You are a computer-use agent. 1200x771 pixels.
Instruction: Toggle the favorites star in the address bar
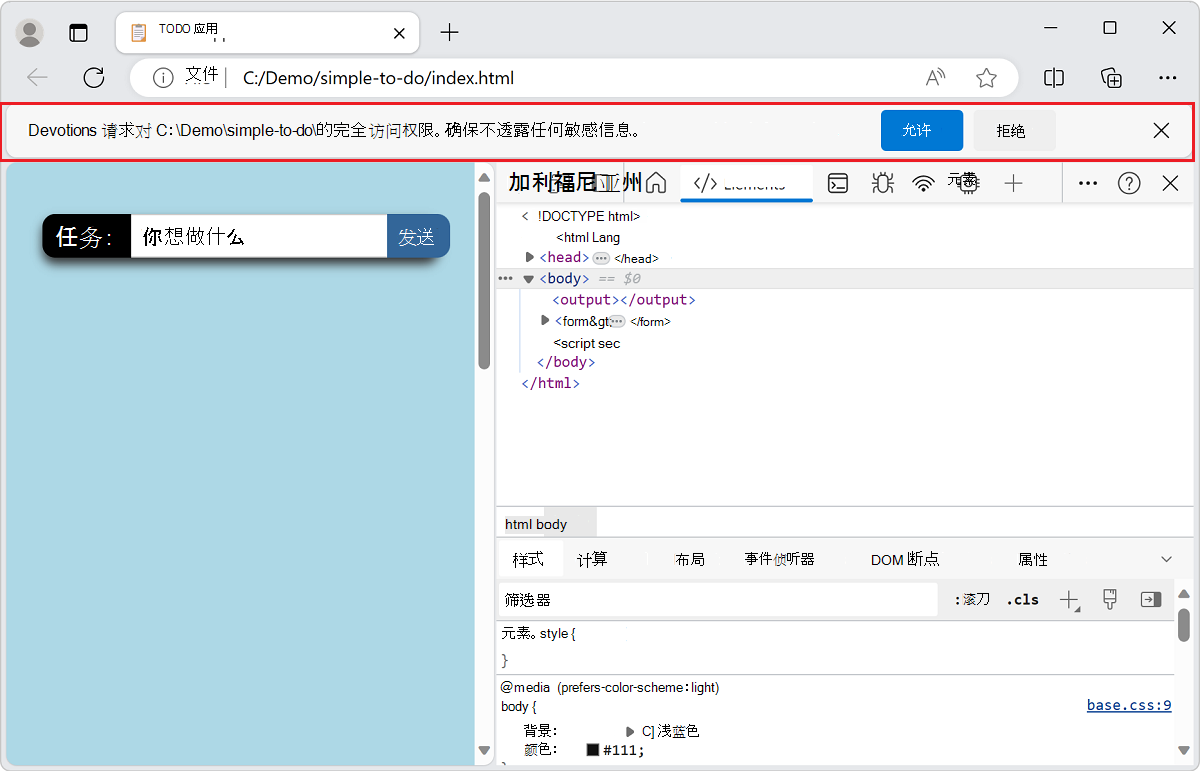tap(987, 77)
